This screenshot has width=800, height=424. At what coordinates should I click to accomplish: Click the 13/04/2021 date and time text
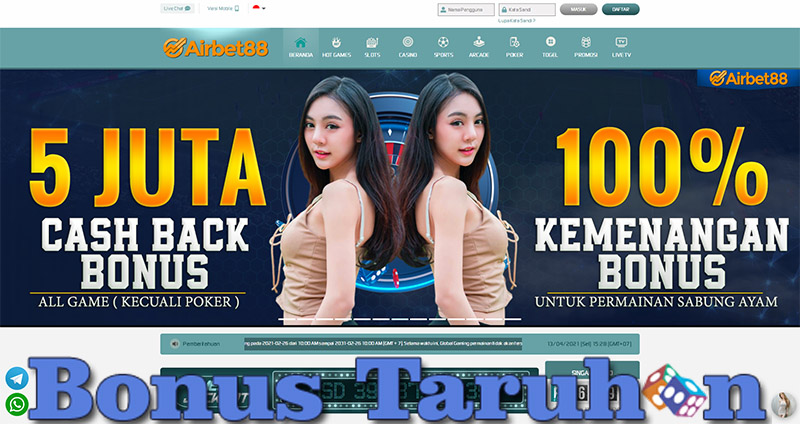point(589,344)
